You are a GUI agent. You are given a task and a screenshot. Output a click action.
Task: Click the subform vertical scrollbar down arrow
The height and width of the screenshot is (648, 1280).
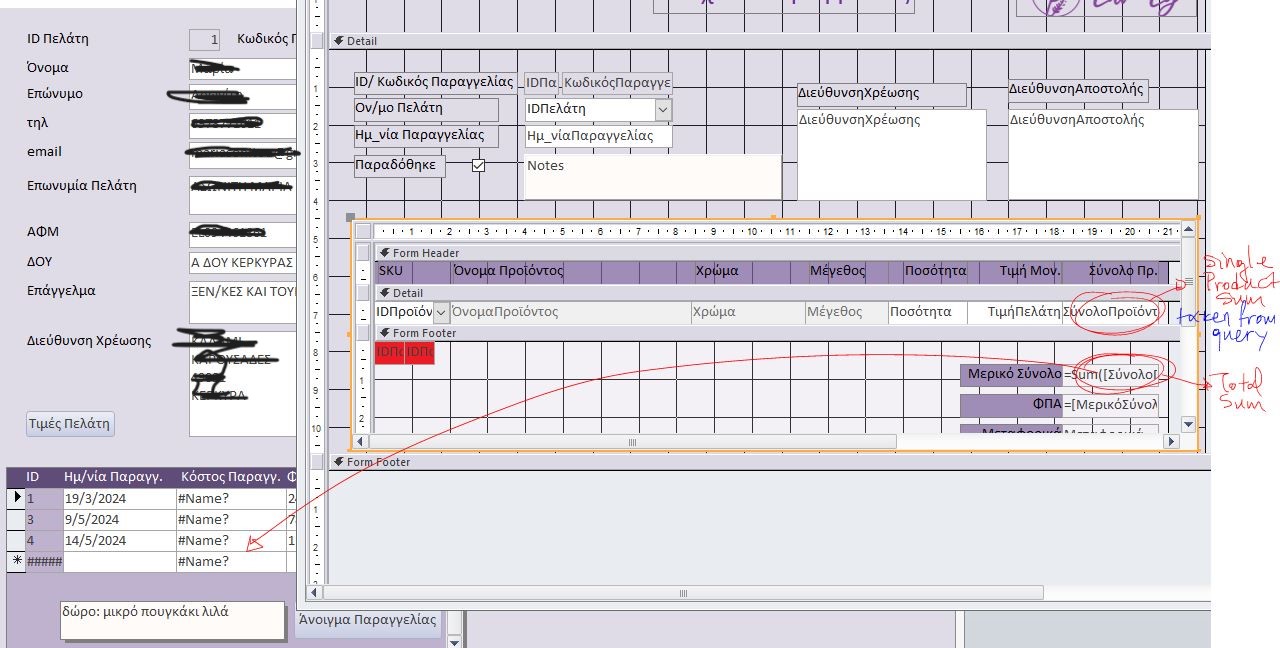tap(1188, 425)
